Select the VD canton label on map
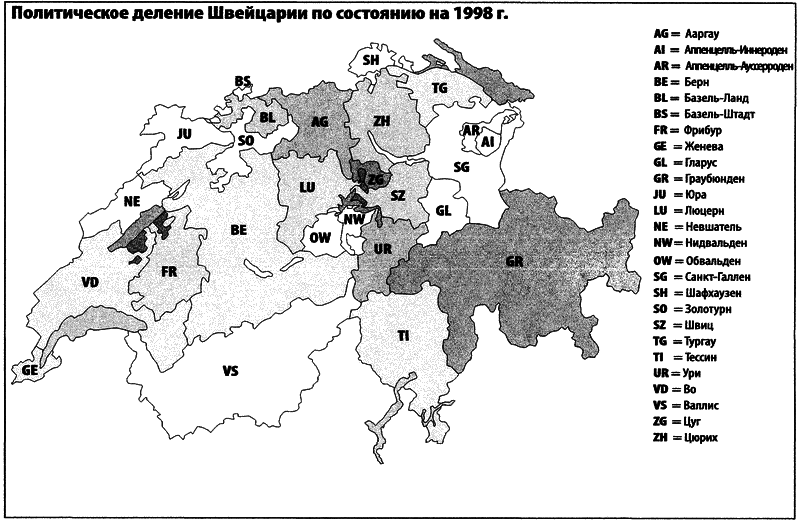 click(90, 282)
